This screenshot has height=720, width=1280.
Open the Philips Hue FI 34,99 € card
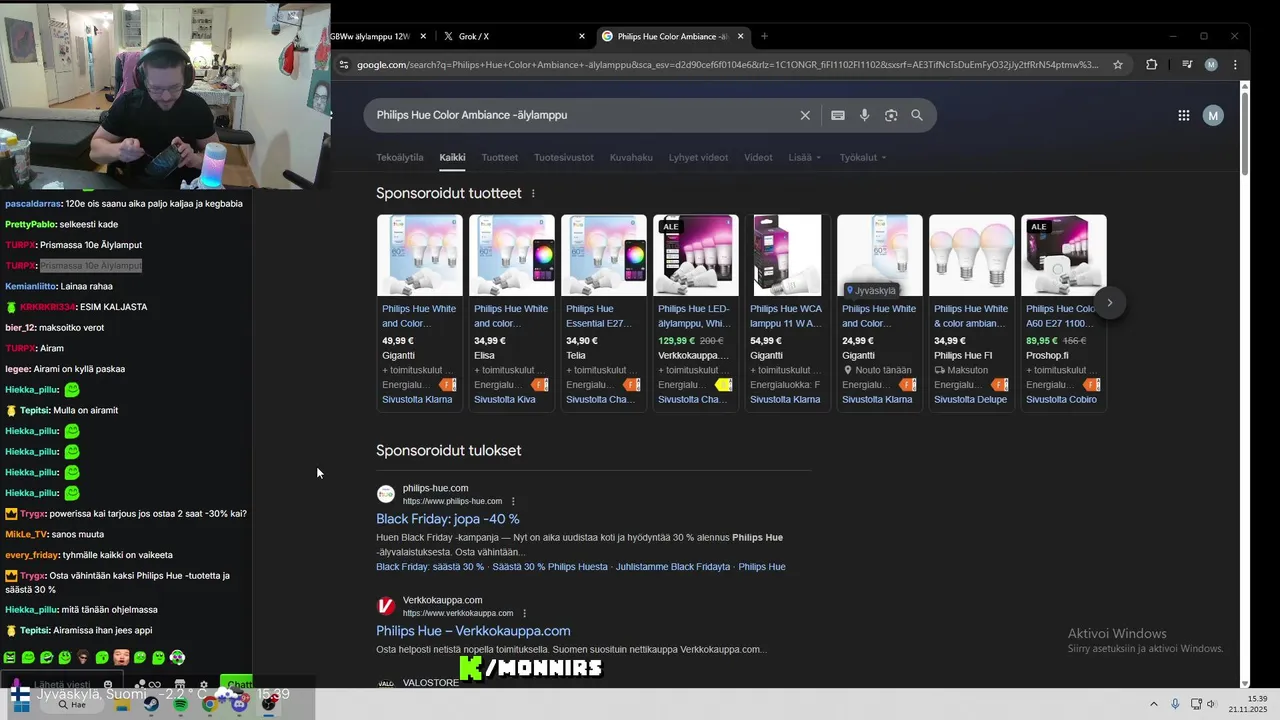pos(972,312)
